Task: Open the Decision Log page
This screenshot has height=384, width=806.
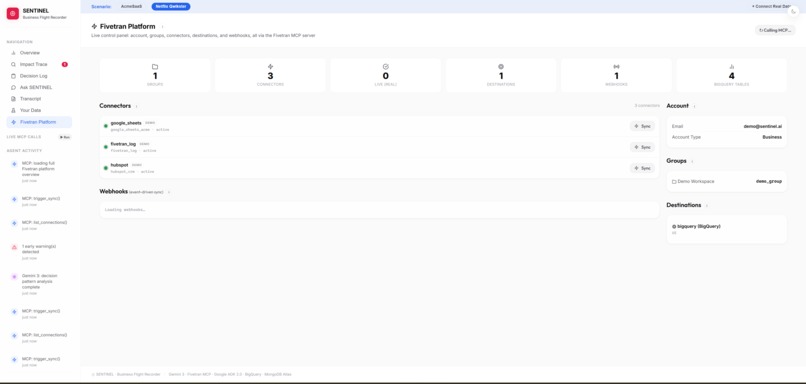Action: tap(39, 76)
